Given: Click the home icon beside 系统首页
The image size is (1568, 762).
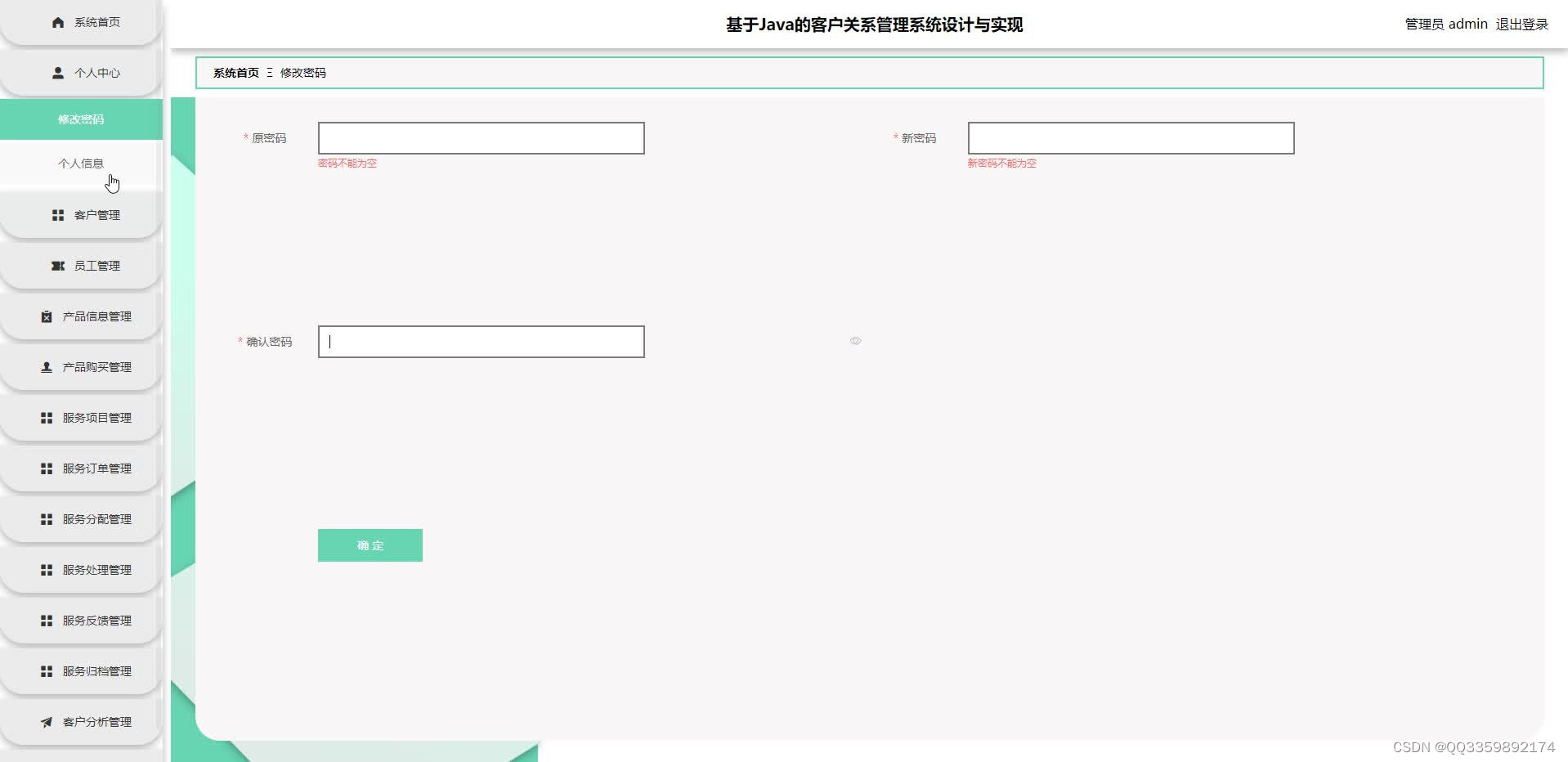Looking at the screenshot, I should (x=58, y=22).
